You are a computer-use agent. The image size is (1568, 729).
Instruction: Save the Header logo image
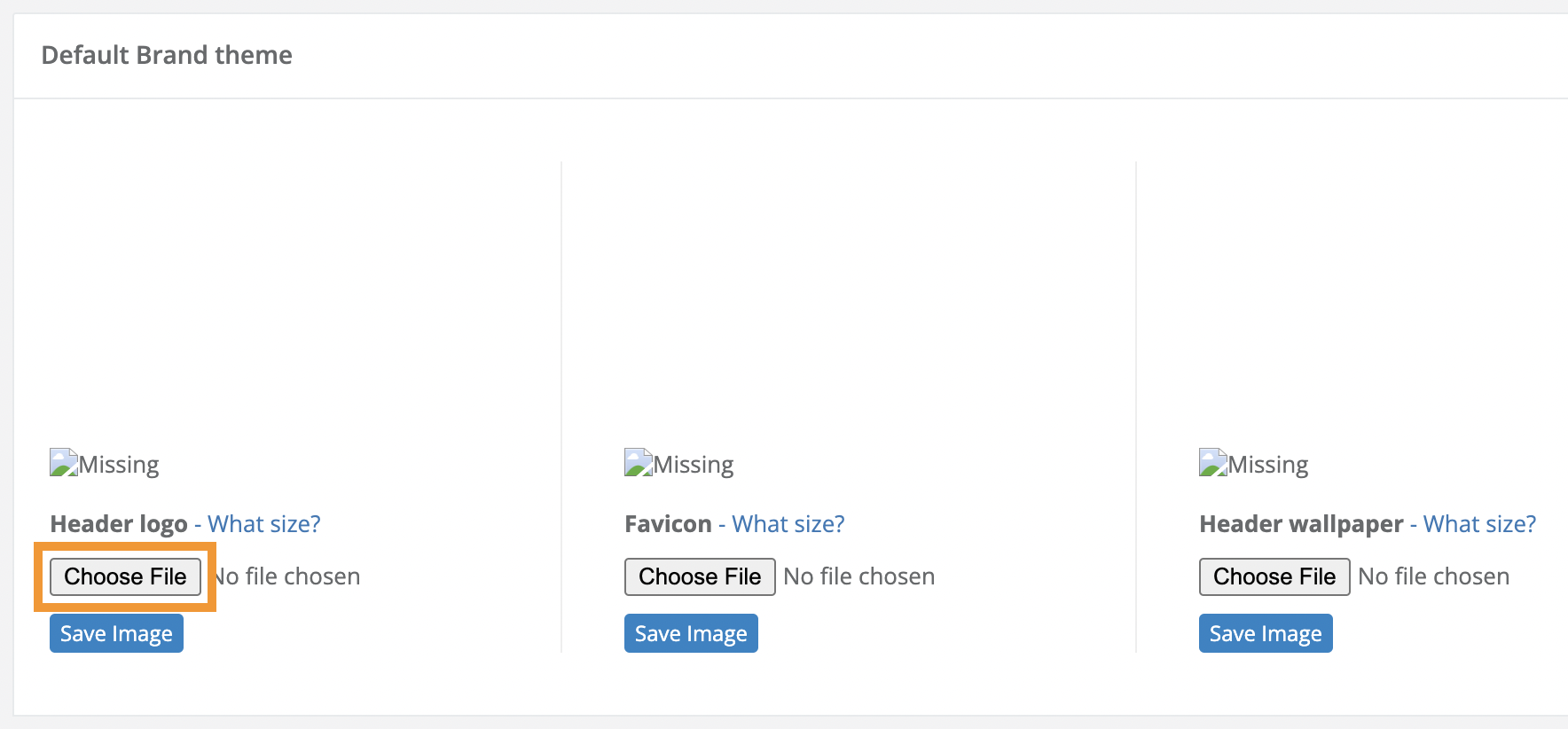point(116,632)
